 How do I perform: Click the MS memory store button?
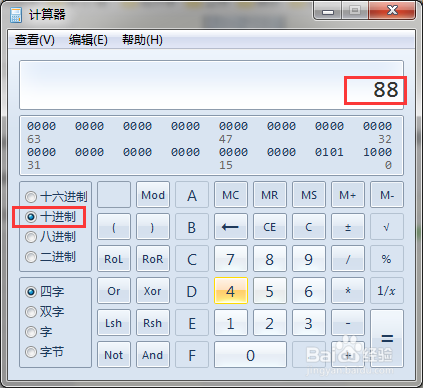[x=309, y=195]
